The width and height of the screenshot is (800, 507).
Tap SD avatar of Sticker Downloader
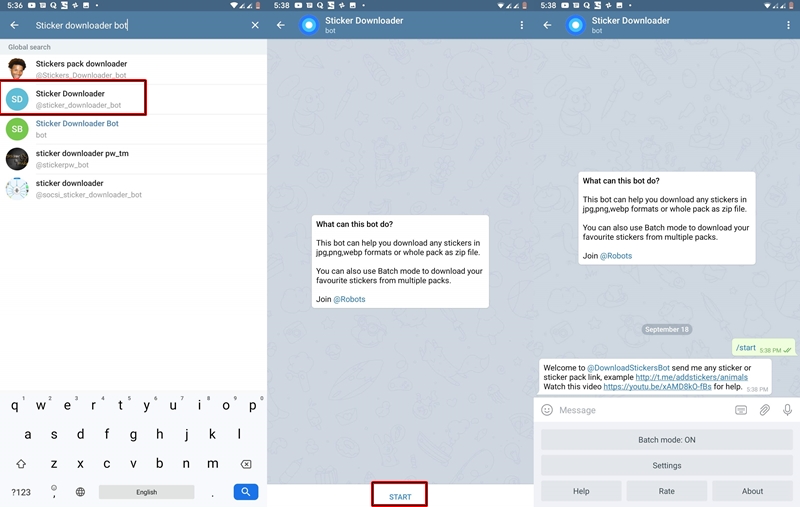click(x=17, y=99)
